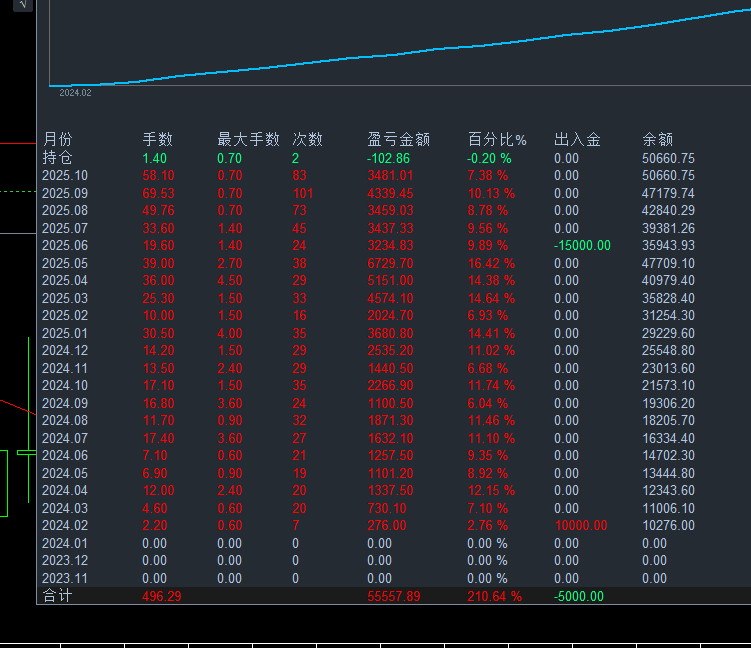Click the -15000.00 withdrawal value
751x648 pixels.
582,245
